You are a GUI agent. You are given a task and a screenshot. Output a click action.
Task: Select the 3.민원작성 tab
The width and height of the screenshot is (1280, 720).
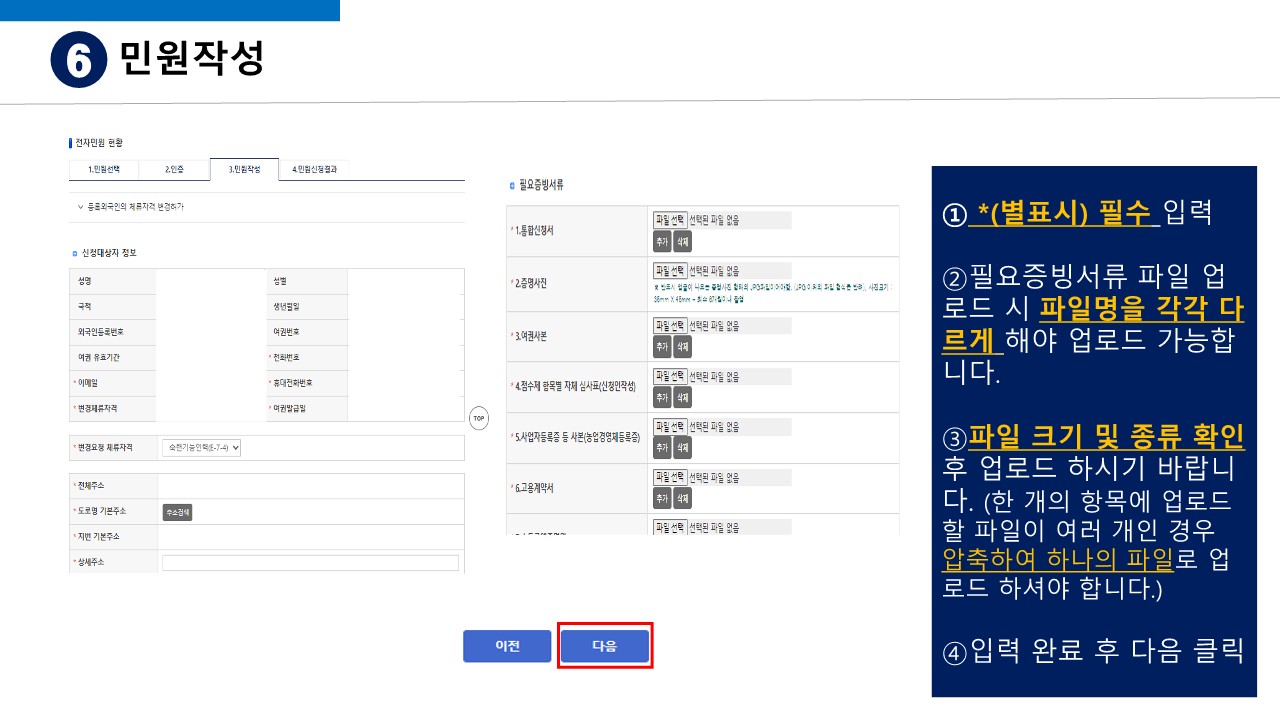244,170
